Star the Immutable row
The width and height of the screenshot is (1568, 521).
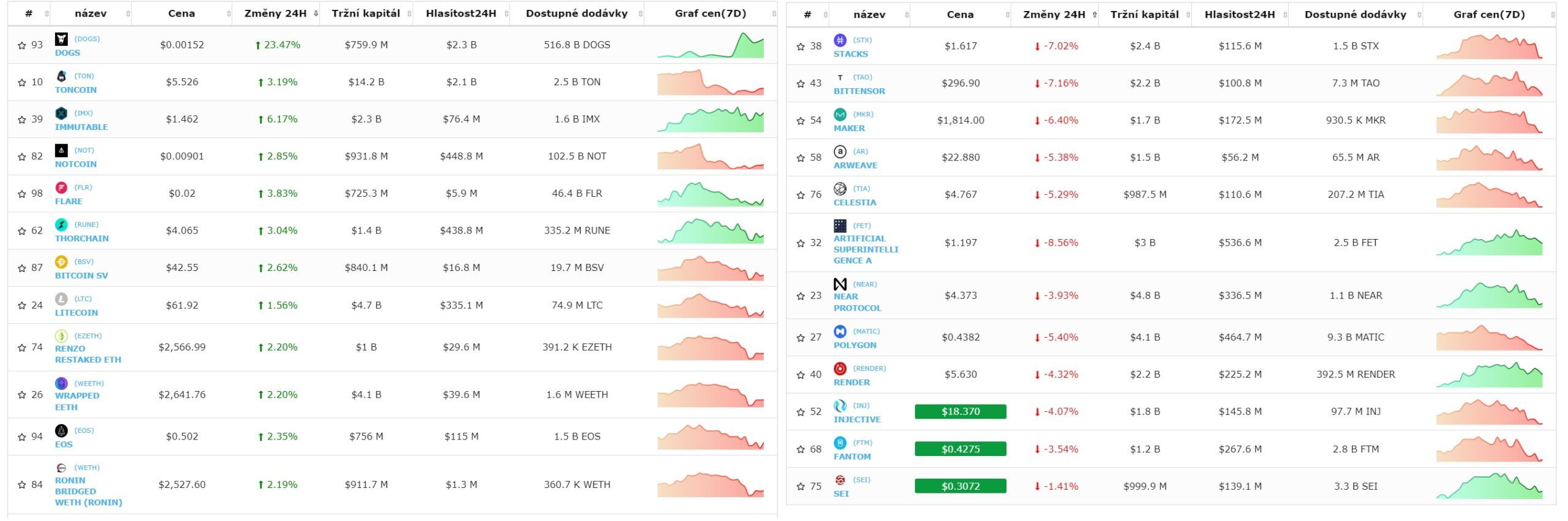coord(22,120)
